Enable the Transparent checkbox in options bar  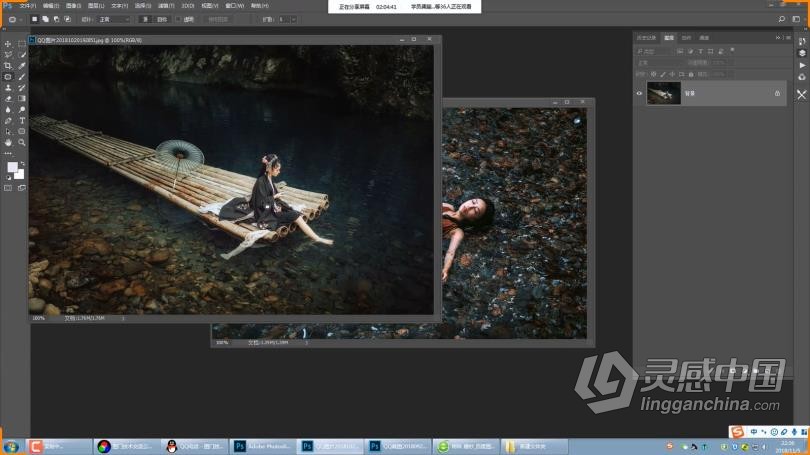pyautogui.click(x=178, y=20)
